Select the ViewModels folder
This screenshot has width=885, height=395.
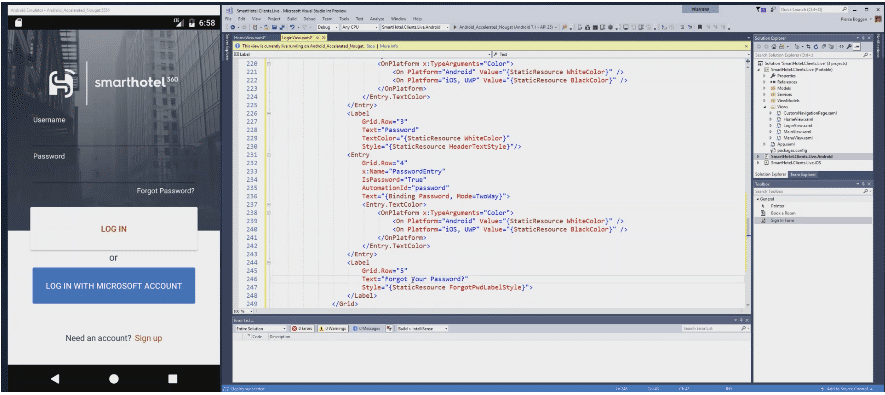coord(787,100)
